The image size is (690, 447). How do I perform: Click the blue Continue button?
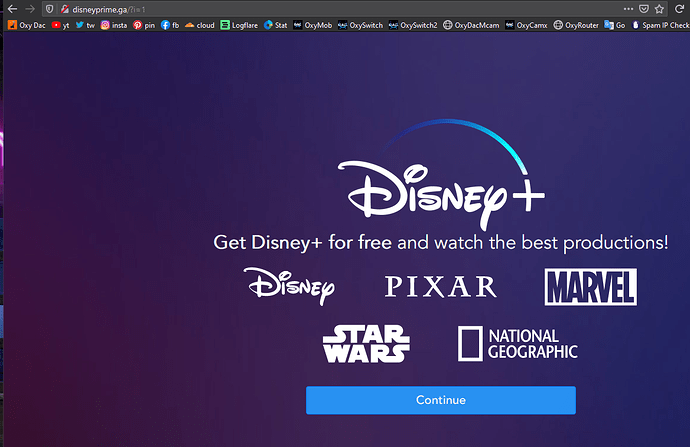[440, 400]
